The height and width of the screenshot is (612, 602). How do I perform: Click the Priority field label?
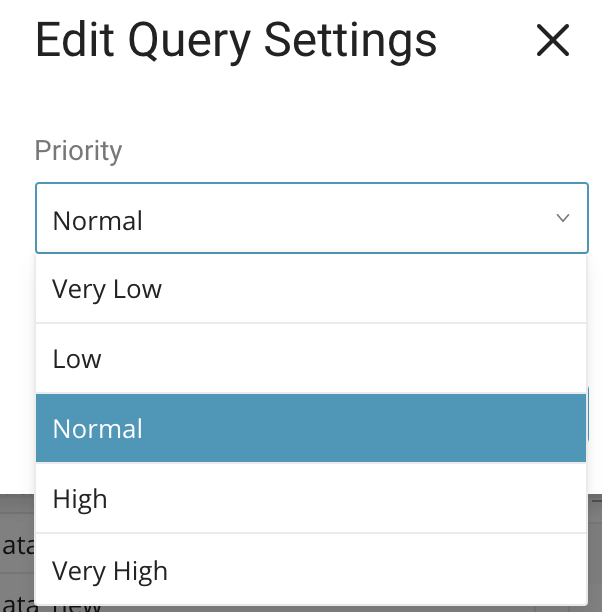pyautogui.click(x=78, y=151)
